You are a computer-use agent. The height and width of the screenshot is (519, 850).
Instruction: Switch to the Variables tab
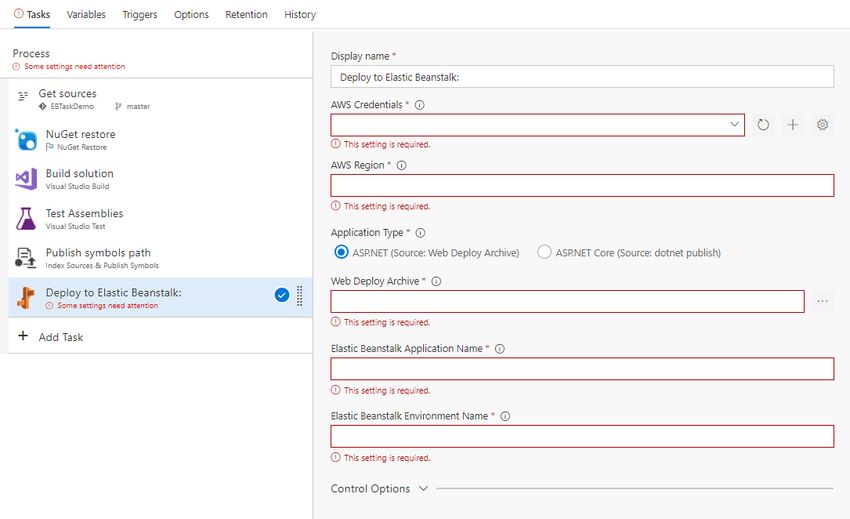[86, 15]
